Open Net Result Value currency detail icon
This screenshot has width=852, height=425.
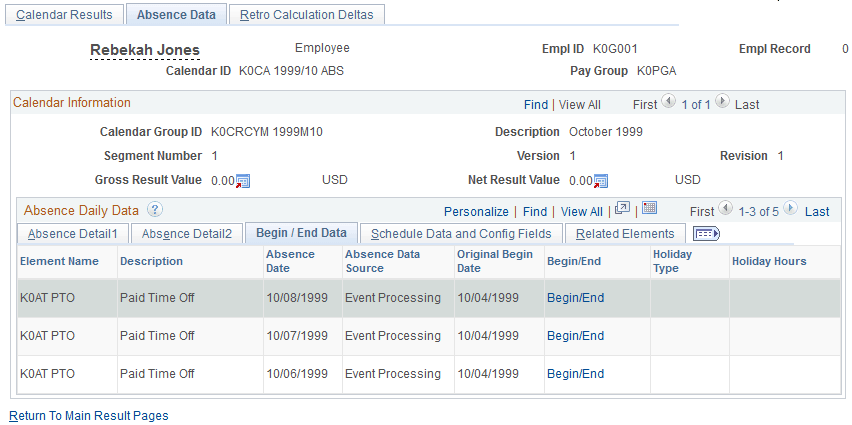(601, 181)
